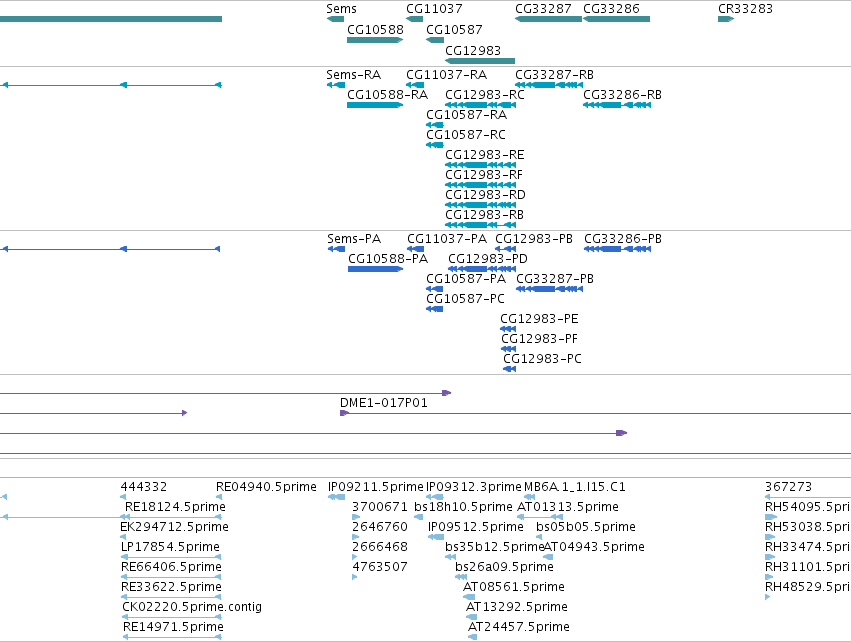
Task: Select EST AT04943.5prime
Action: click(x=548, y=557)
